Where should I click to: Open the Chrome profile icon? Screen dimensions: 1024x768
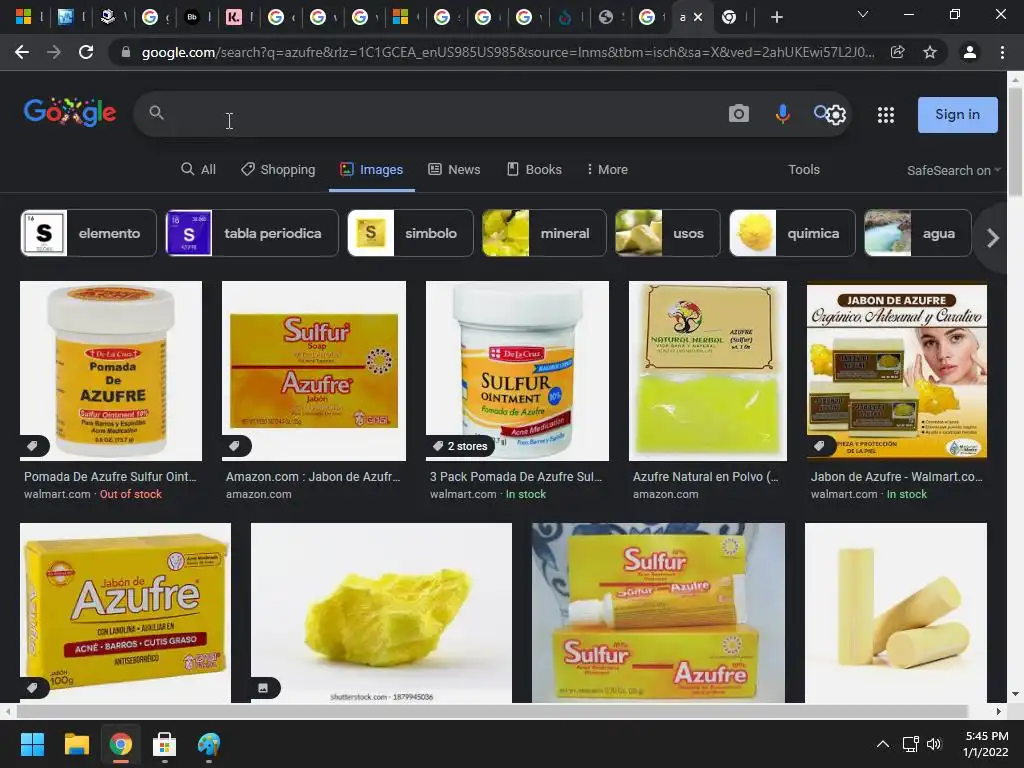(970, 52)
